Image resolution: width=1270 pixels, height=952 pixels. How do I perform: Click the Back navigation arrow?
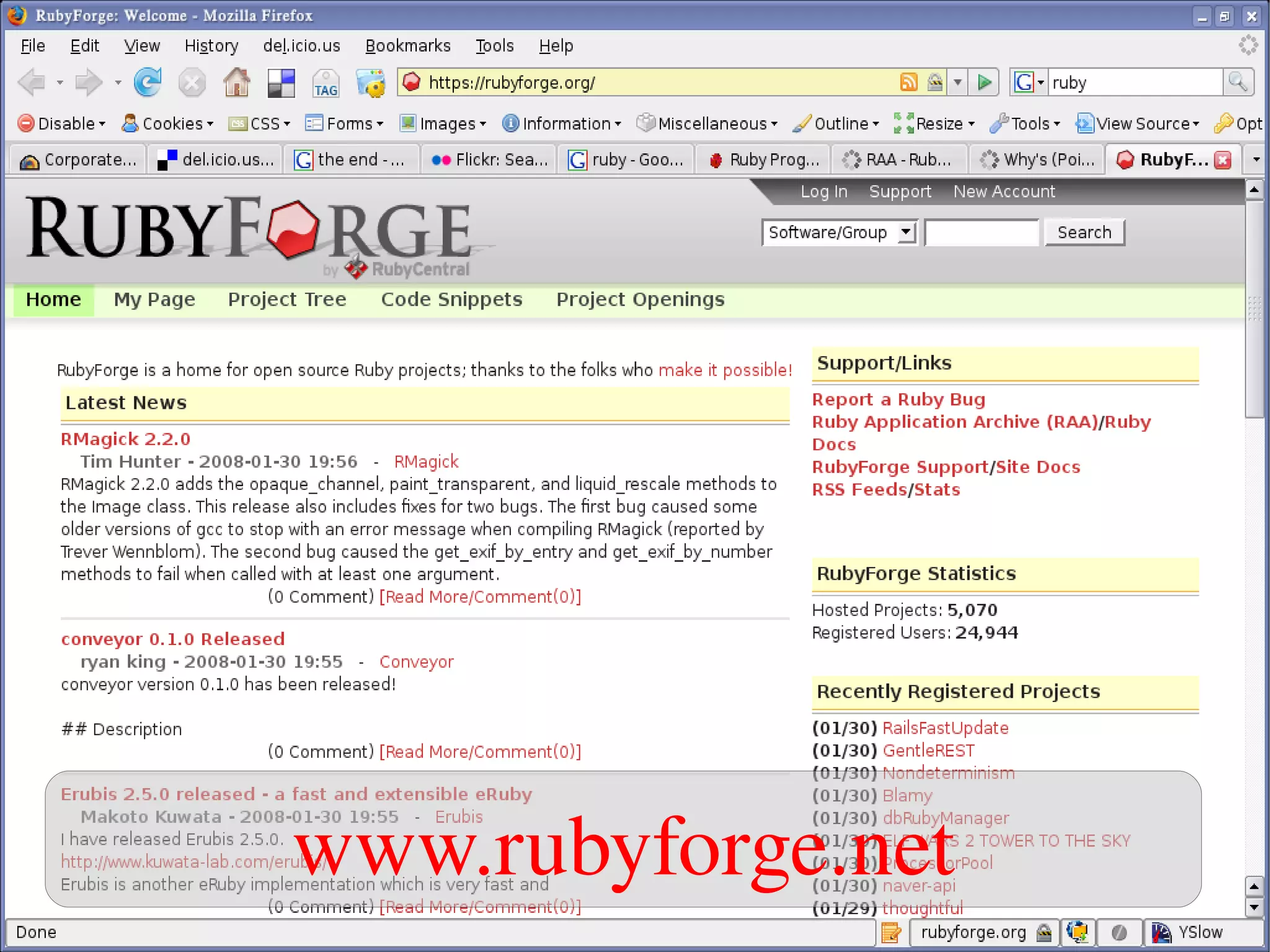tap(32, 82)
